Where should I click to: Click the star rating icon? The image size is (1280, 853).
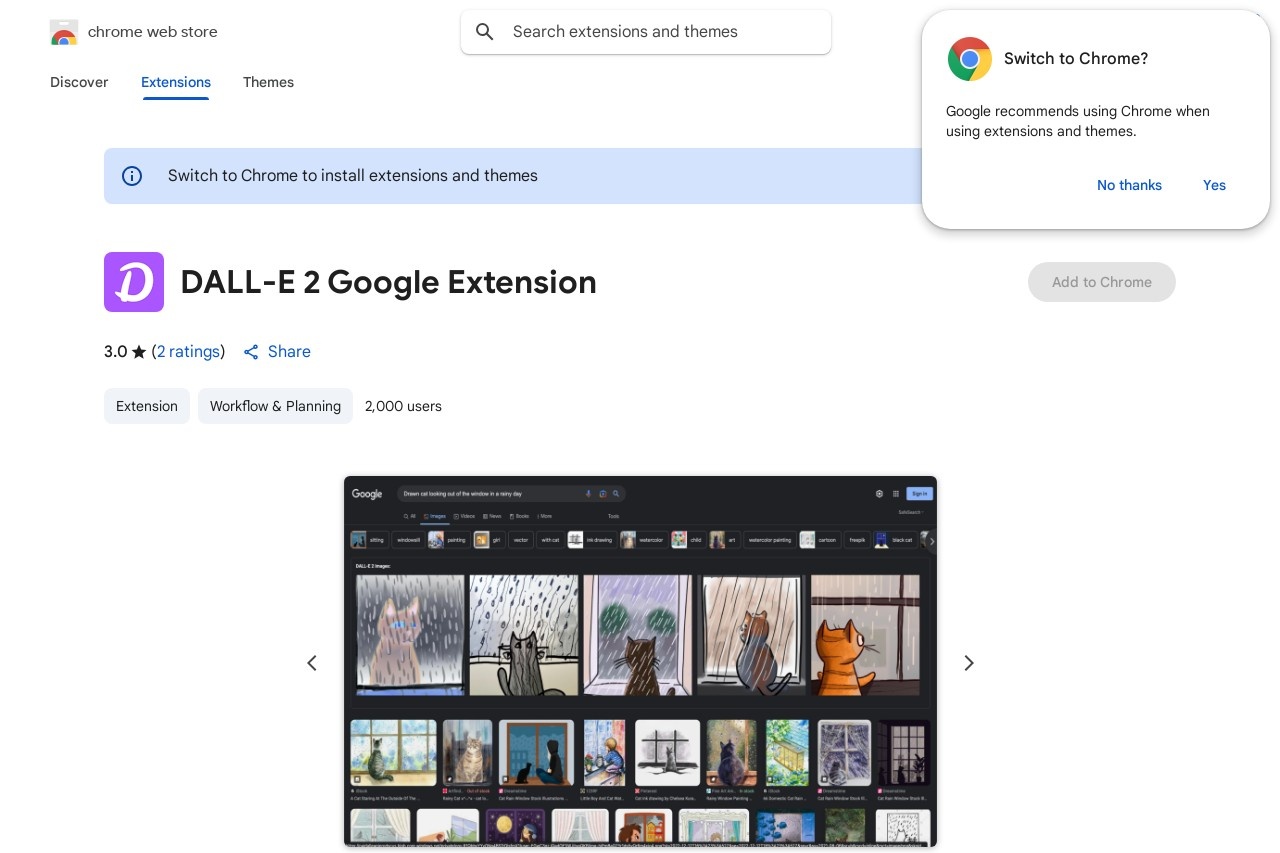139,352
